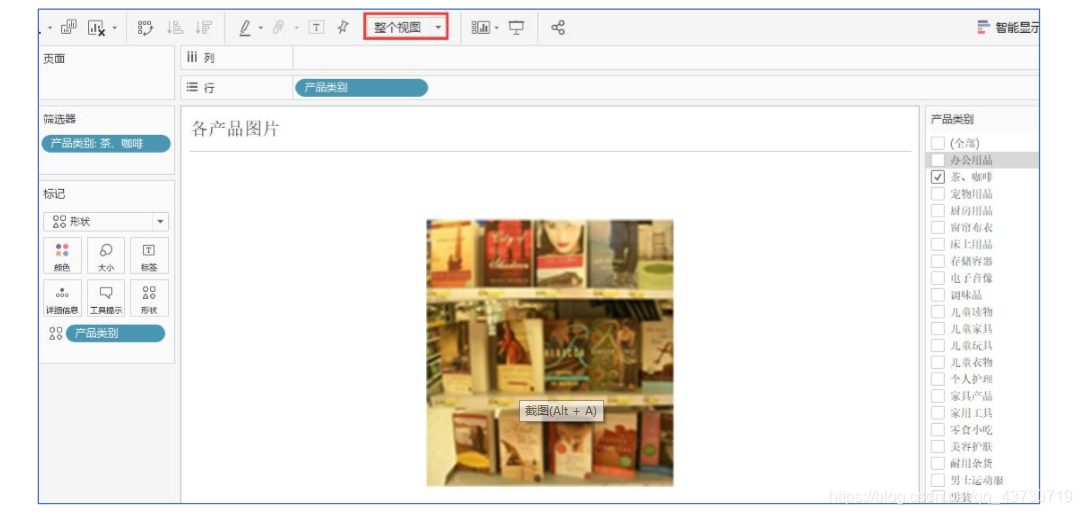
Task: Check the 儿童衣物 checkbox
Action: [x=938, y=362]
